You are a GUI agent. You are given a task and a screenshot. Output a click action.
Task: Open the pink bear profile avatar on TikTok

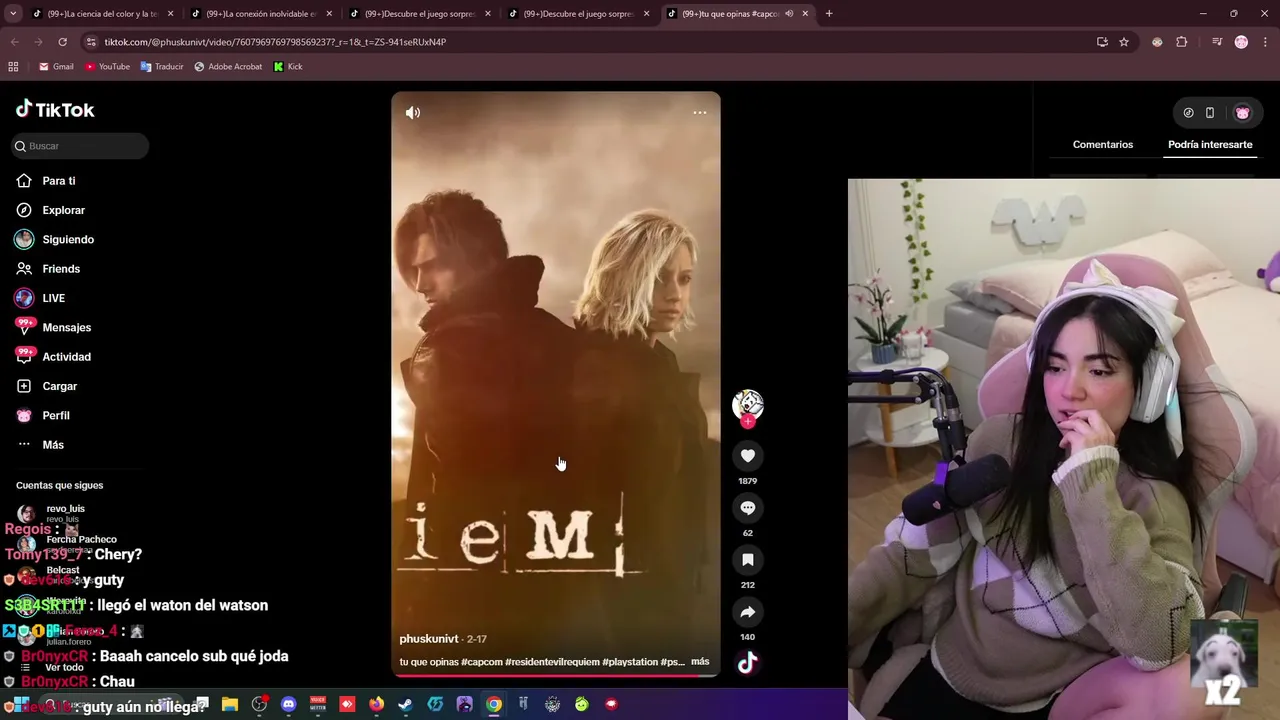(1243, 113)
